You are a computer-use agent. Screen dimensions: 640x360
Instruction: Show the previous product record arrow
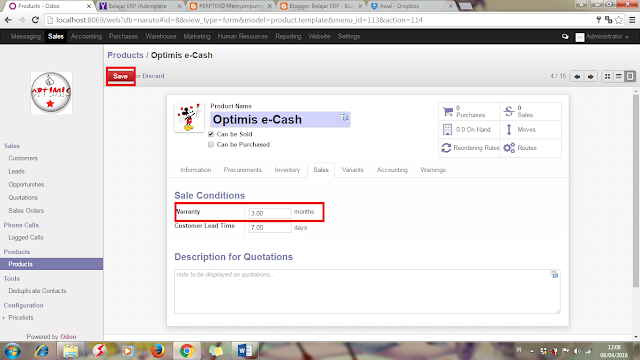(x=577, y=76)
